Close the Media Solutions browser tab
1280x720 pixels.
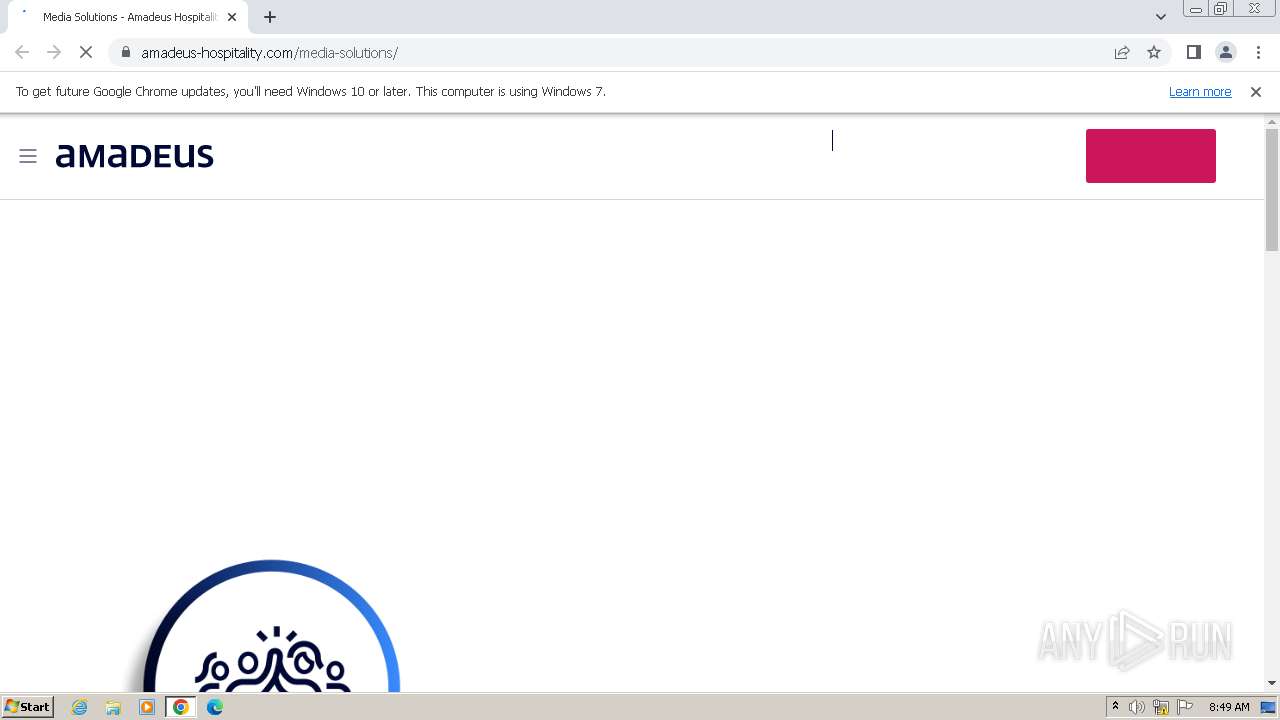coord(232,17)
